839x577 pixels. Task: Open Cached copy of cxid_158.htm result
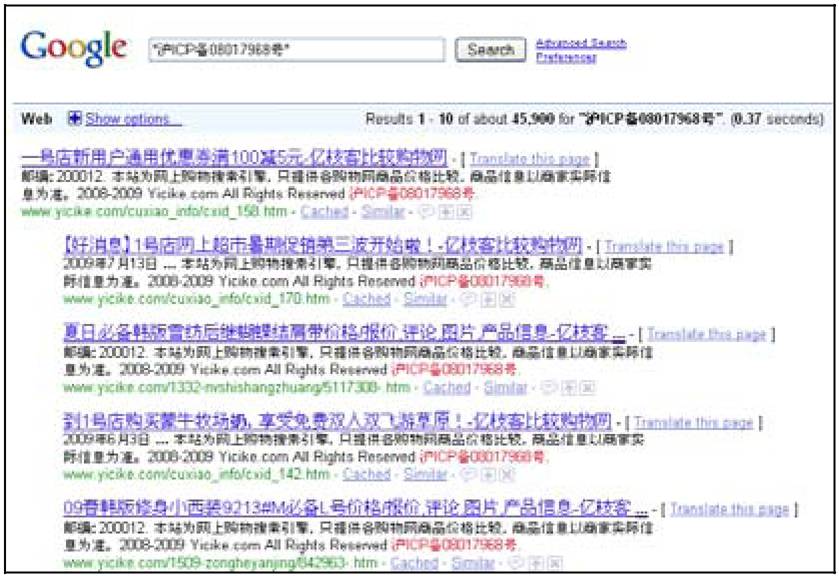(324, 212)
